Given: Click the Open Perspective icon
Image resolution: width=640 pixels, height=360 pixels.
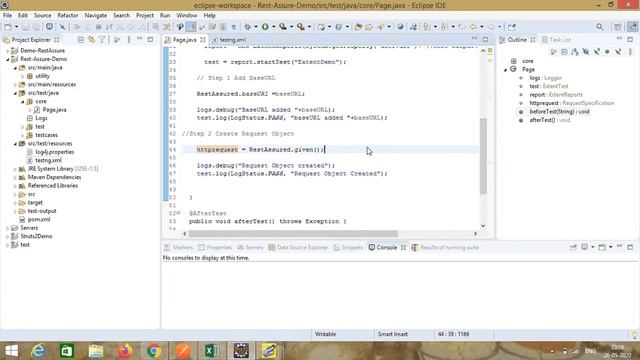Looking at the screenshot, I should point(618,27).
